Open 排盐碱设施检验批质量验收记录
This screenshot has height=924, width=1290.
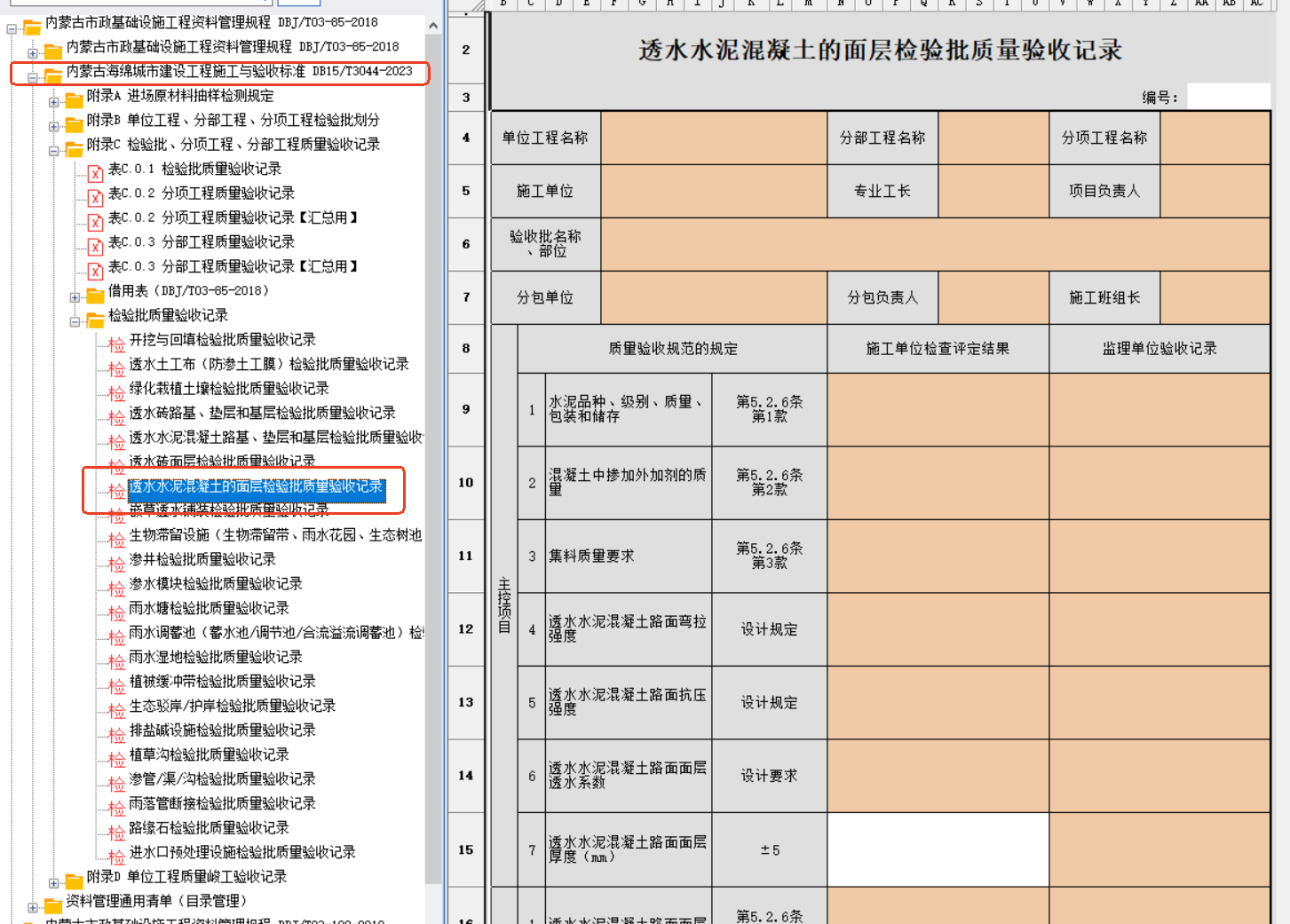pyautogui.click(x=223, y=730)
